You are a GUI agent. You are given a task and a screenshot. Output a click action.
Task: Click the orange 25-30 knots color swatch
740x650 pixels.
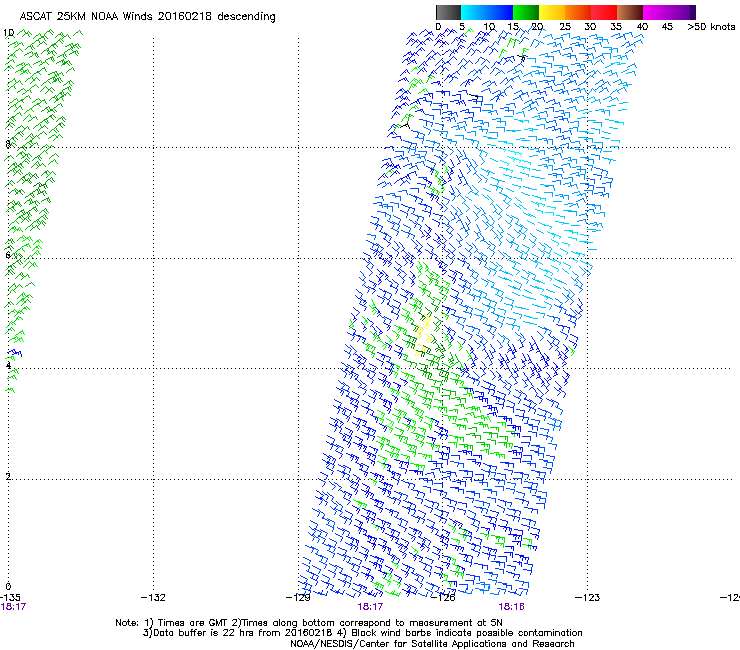click(x=578, y=12)
